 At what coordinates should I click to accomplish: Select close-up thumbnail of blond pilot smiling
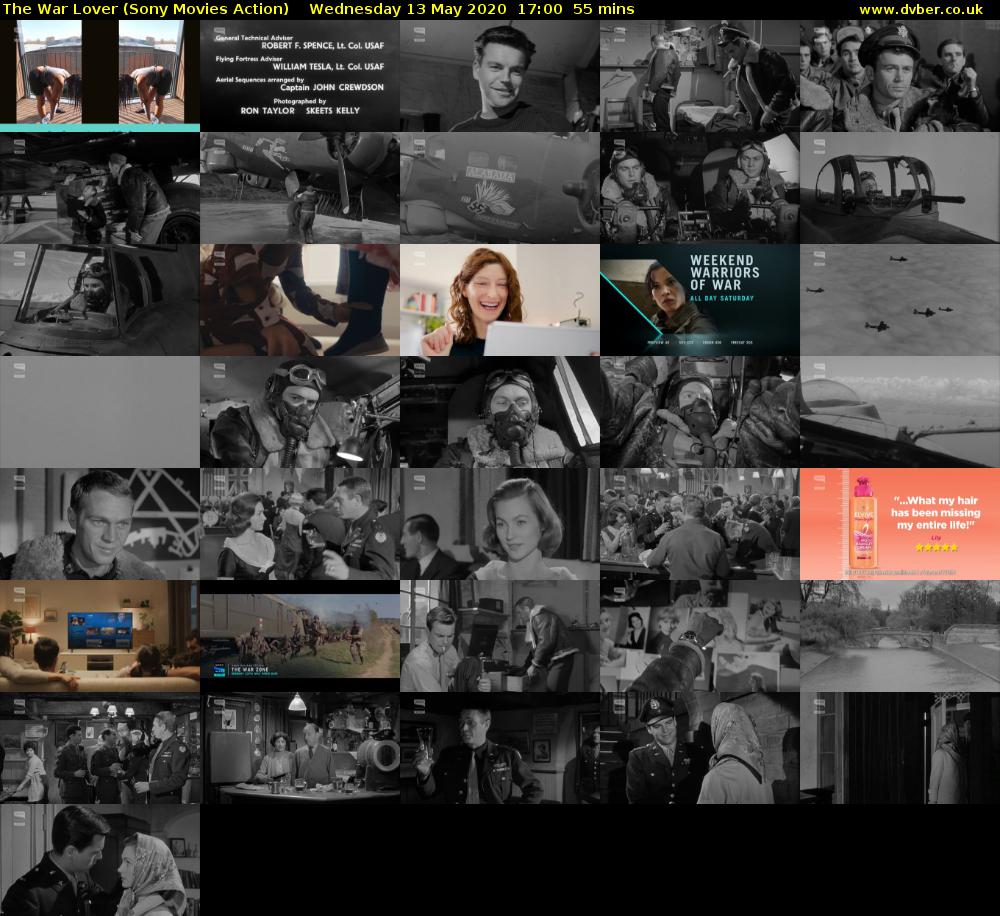[x=99, y=524]
